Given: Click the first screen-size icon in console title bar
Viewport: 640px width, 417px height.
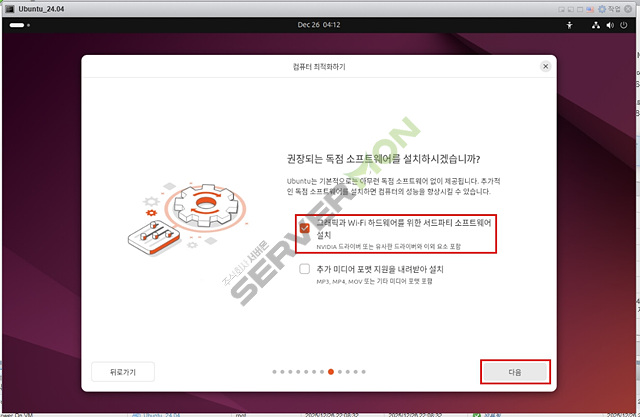Looking at the screenshot, I should [x=562, y=9].
